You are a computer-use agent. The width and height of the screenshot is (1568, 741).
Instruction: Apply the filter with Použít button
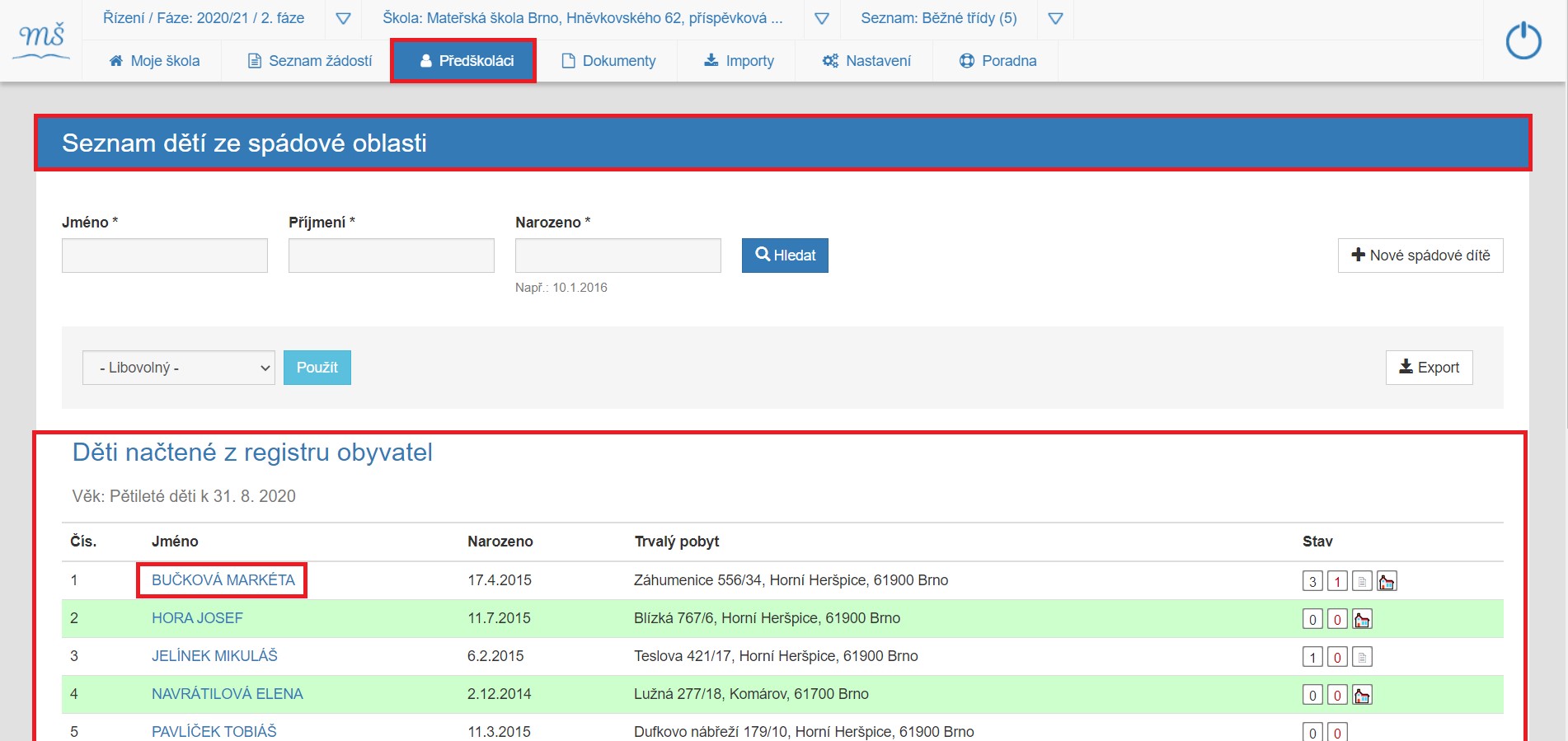pos(317,368)
